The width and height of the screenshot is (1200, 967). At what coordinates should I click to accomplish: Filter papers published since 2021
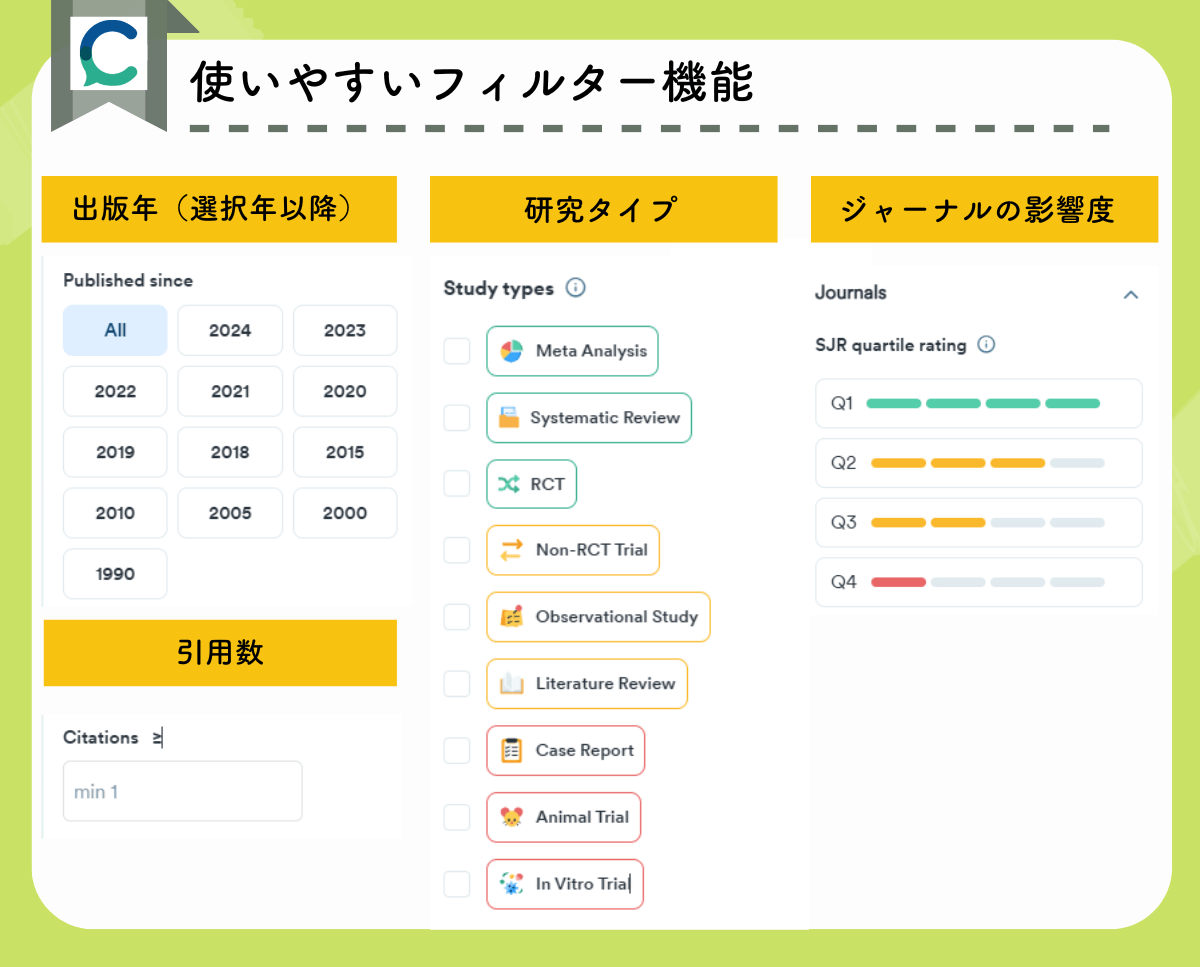tap(230, 391)
